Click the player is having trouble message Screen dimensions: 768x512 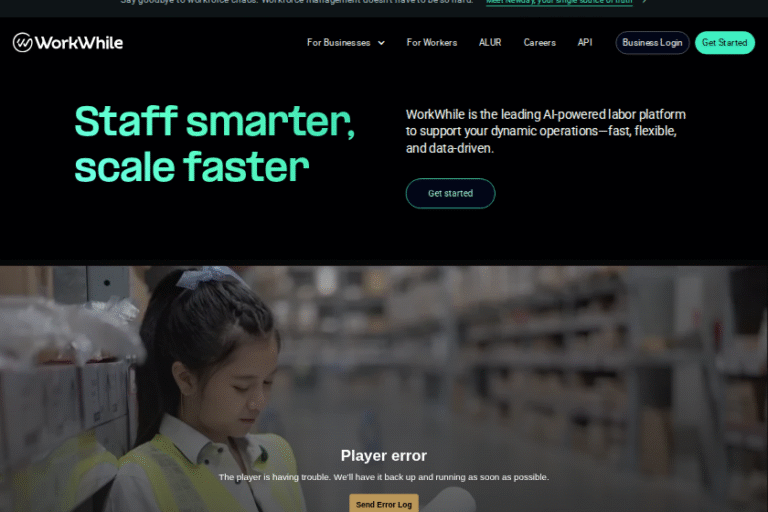coord(384,477)
